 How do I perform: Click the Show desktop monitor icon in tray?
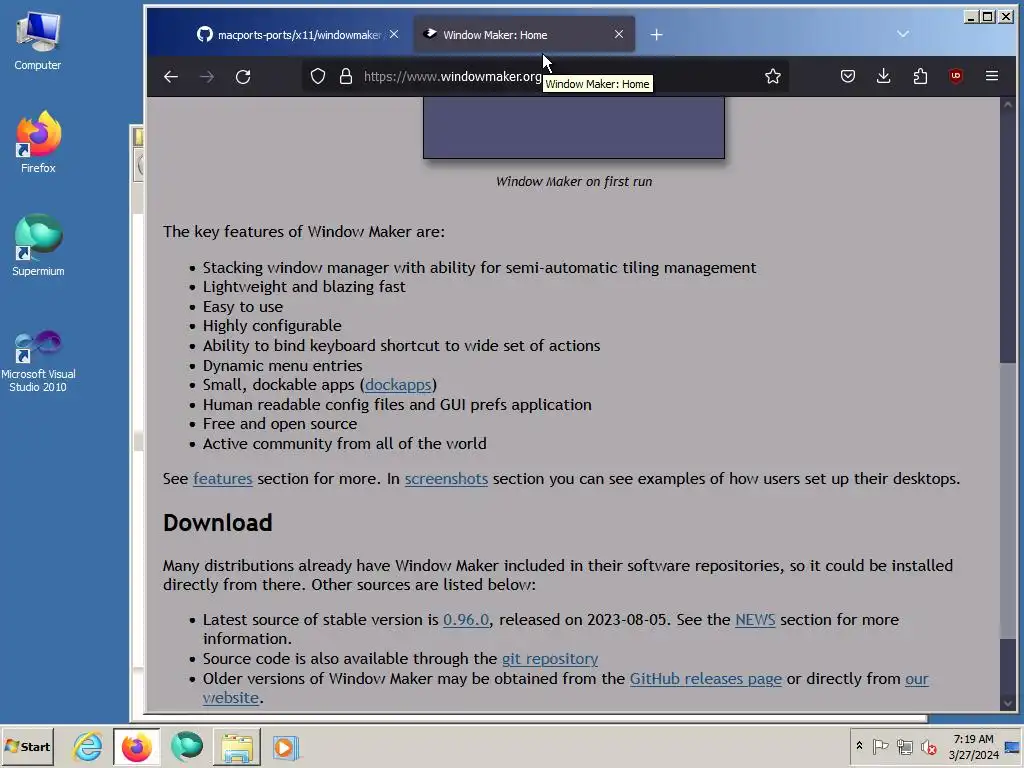1012,746
